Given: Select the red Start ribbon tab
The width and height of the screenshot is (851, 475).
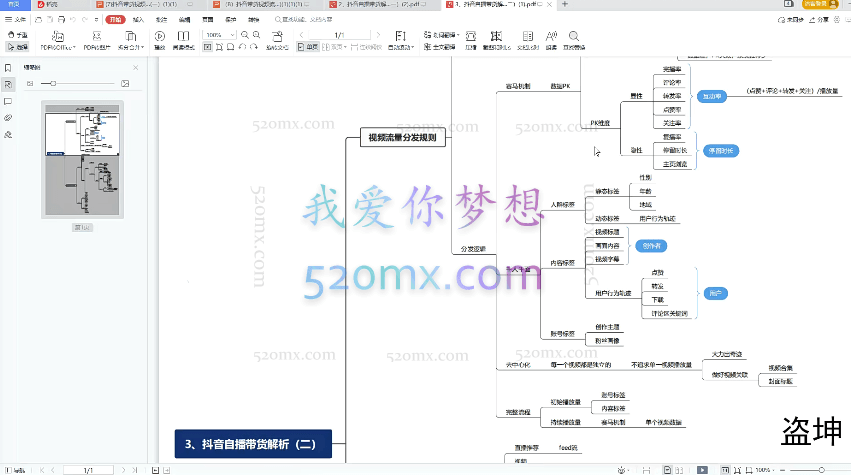Looking at the screenshot, I should coord(115,20).
